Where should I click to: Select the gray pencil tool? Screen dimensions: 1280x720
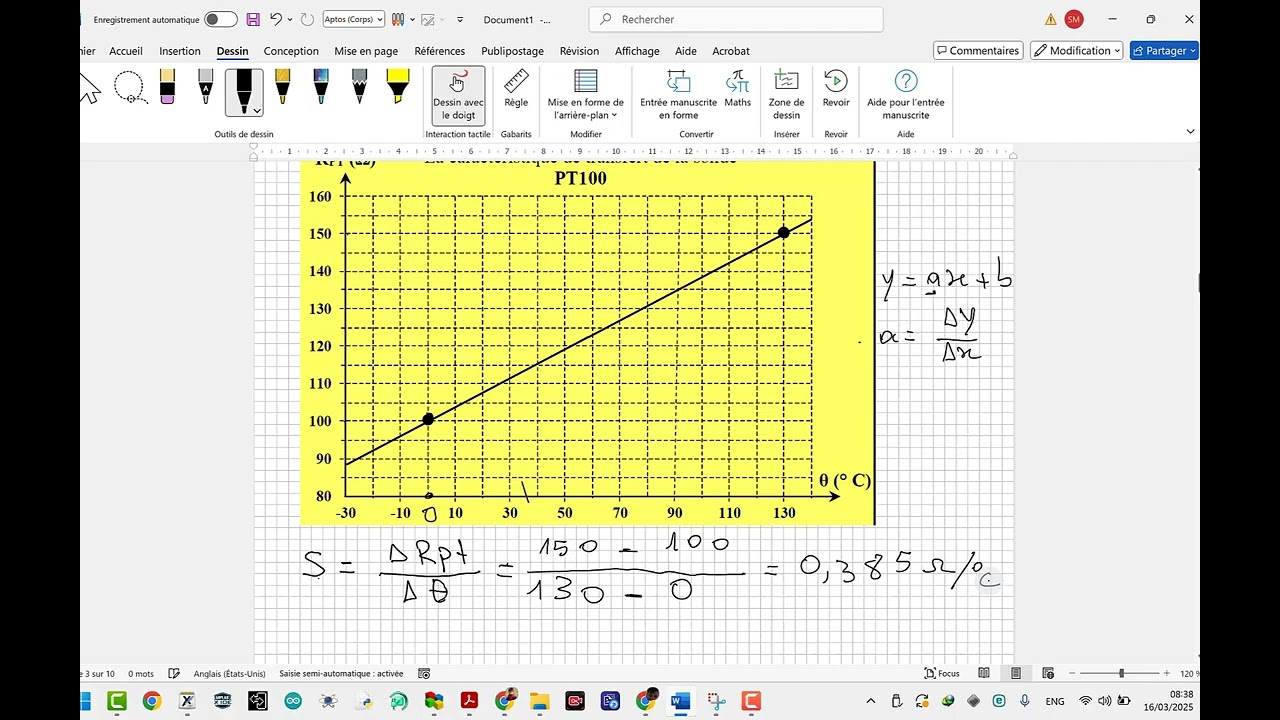point(359,87)
